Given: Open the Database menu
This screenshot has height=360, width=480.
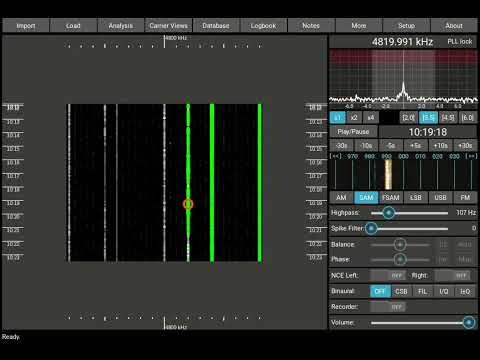Looking at the screenshot, I should point(216,26).
